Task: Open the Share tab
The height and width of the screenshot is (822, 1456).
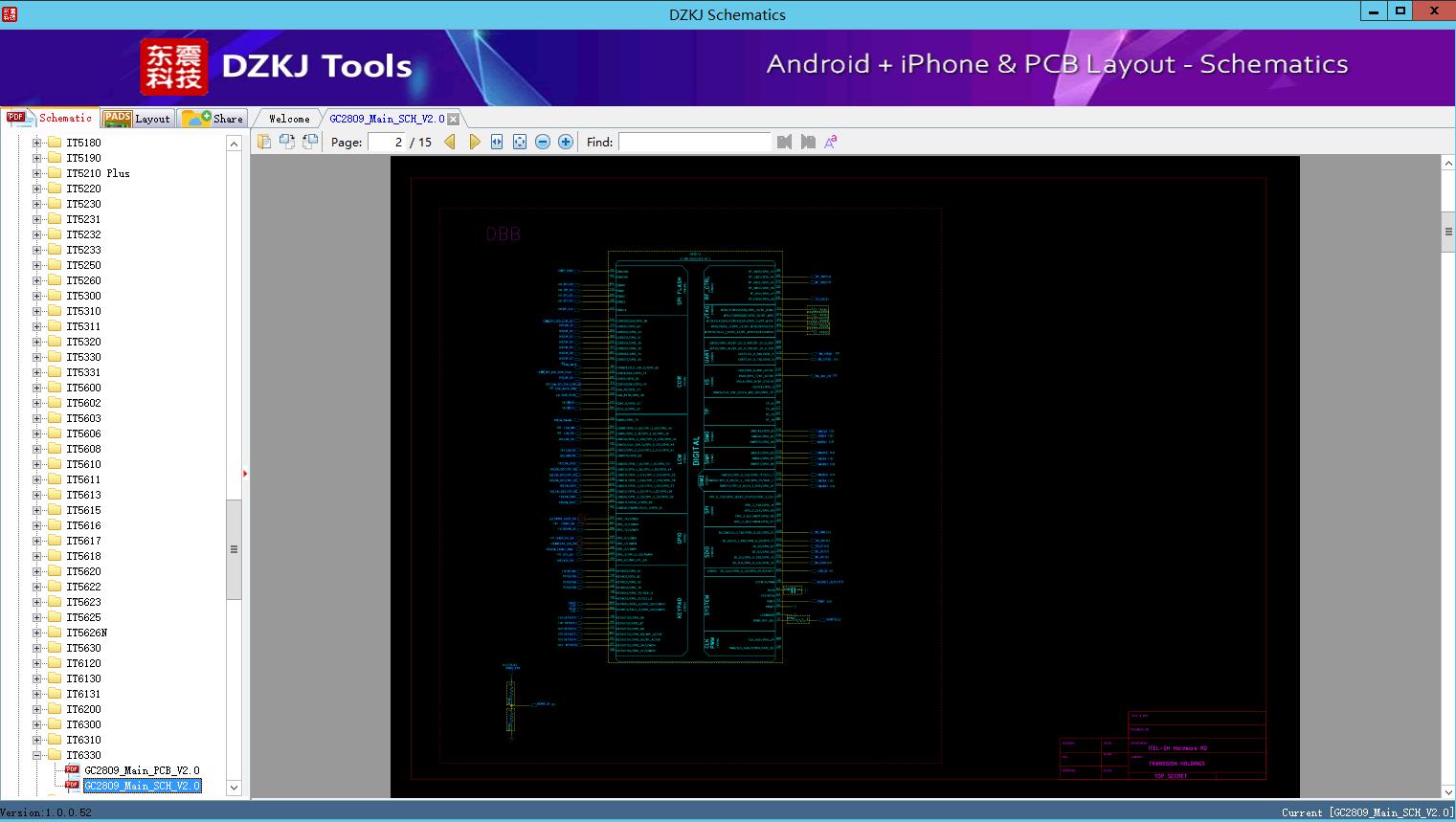Action: coord(214,119)
